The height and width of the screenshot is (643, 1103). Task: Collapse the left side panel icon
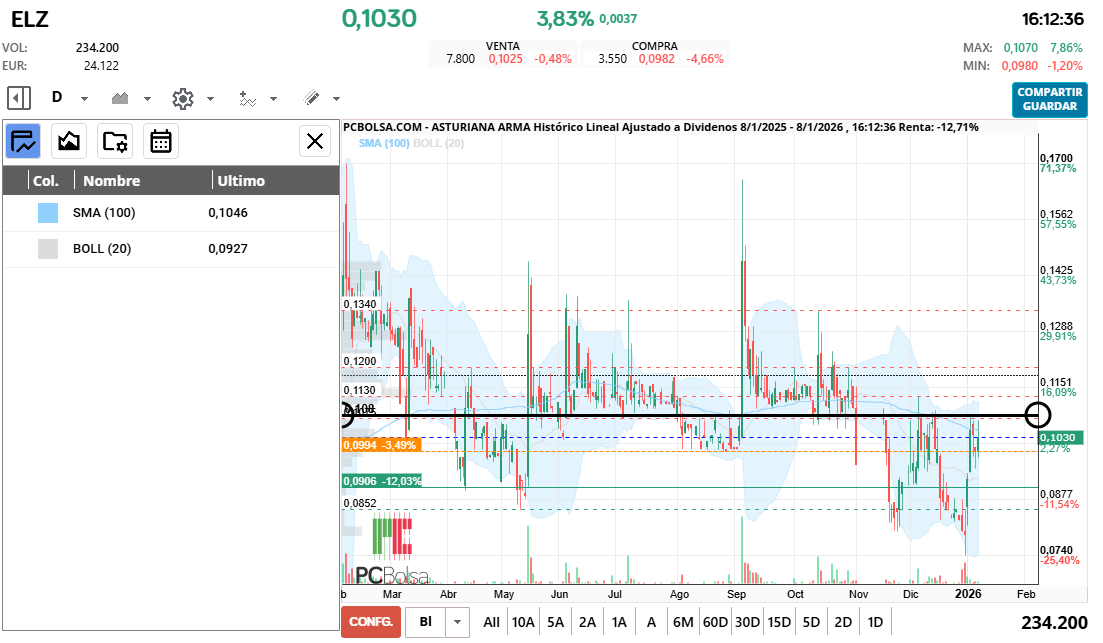(19, 98)
